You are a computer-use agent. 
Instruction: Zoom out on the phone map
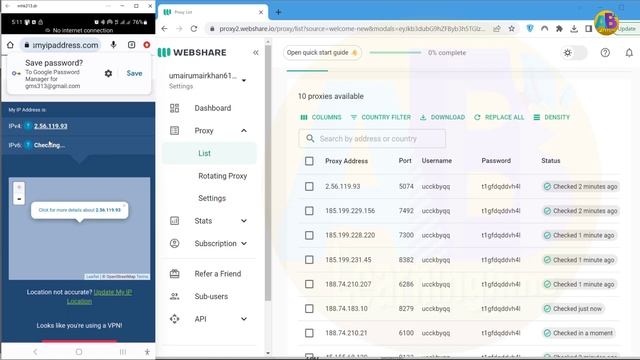click(19, 199)
